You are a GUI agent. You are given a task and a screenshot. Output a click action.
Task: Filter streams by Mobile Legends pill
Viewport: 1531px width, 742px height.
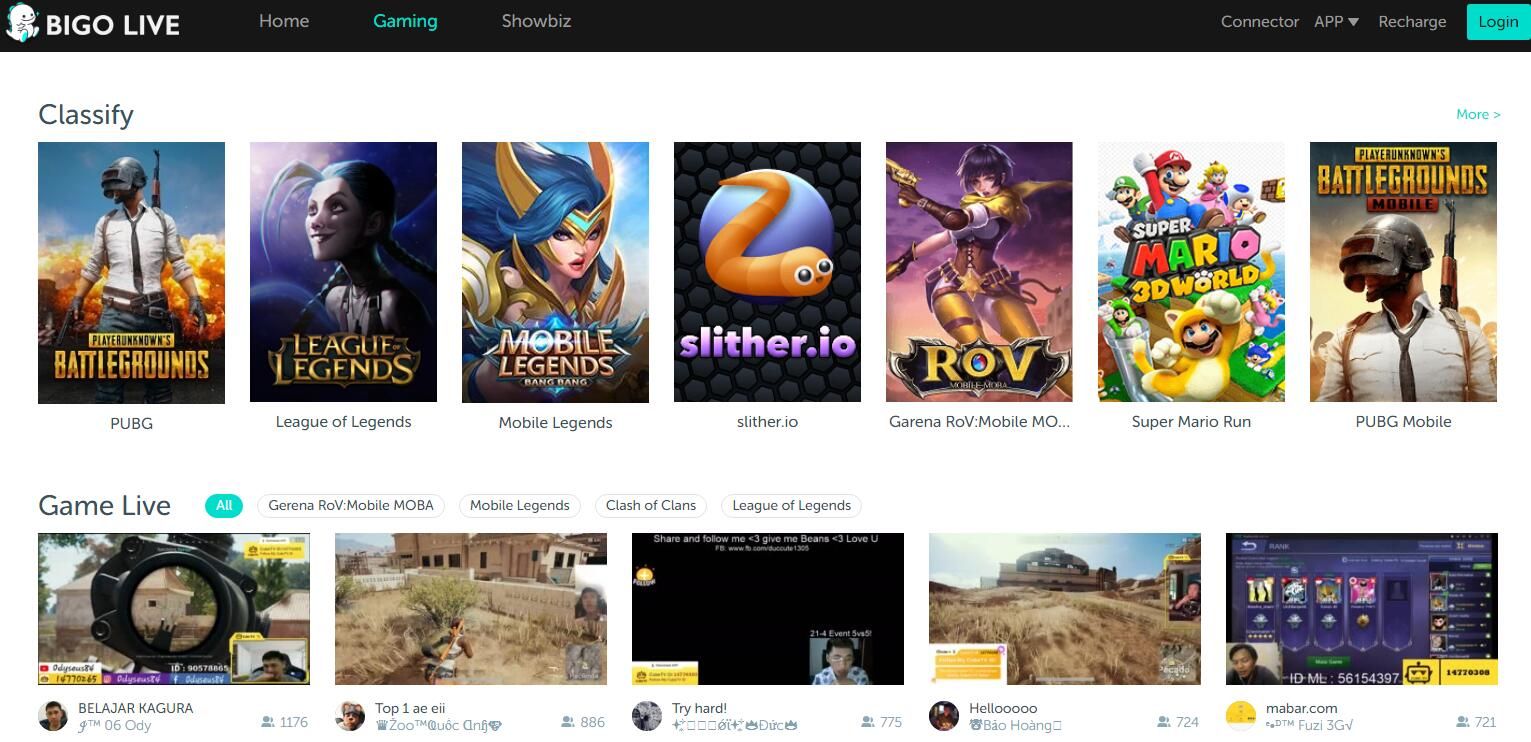tap(520, 505)
